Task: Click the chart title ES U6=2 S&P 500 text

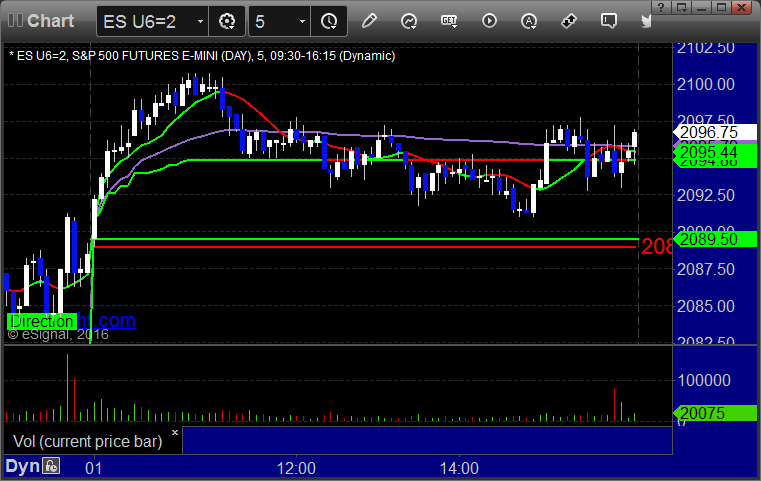Action: click(x=202, y=56)
